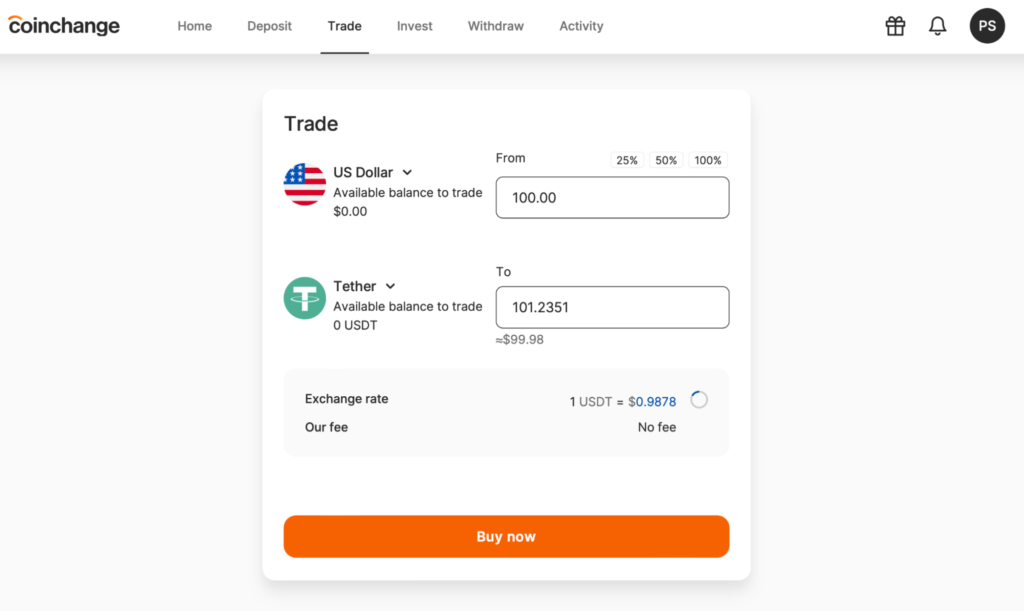Select the 25% balance option
This screenshot has height=611, width=1024.
pyautogui.click(x=627, y=159)
